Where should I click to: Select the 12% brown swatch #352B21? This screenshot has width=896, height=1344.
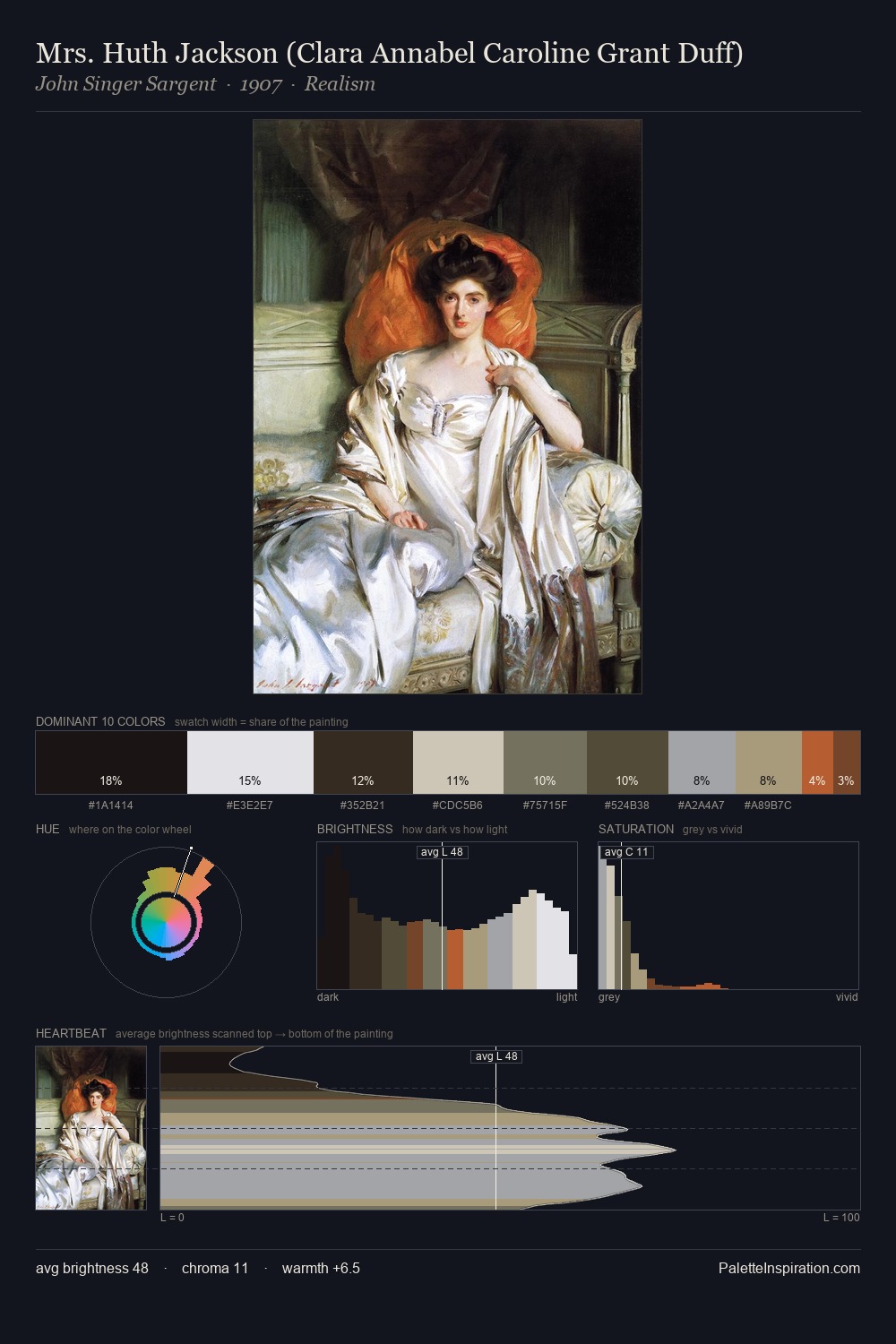click(363, 762)
